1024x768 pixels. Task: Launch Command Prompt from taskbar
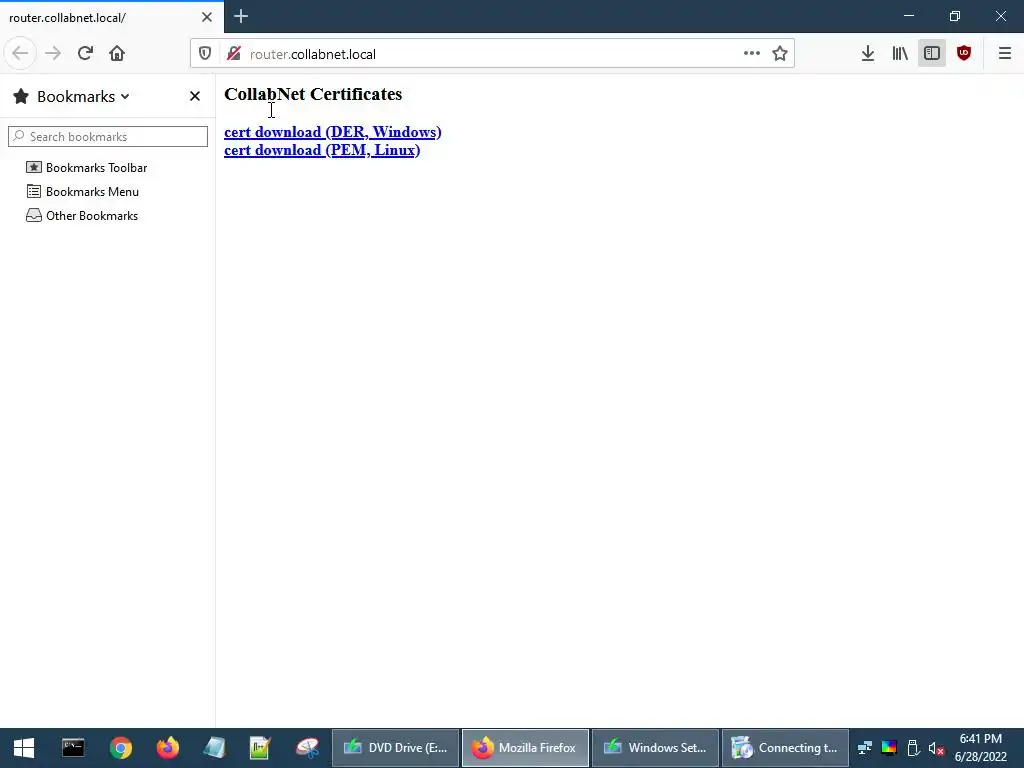(73, 748)
